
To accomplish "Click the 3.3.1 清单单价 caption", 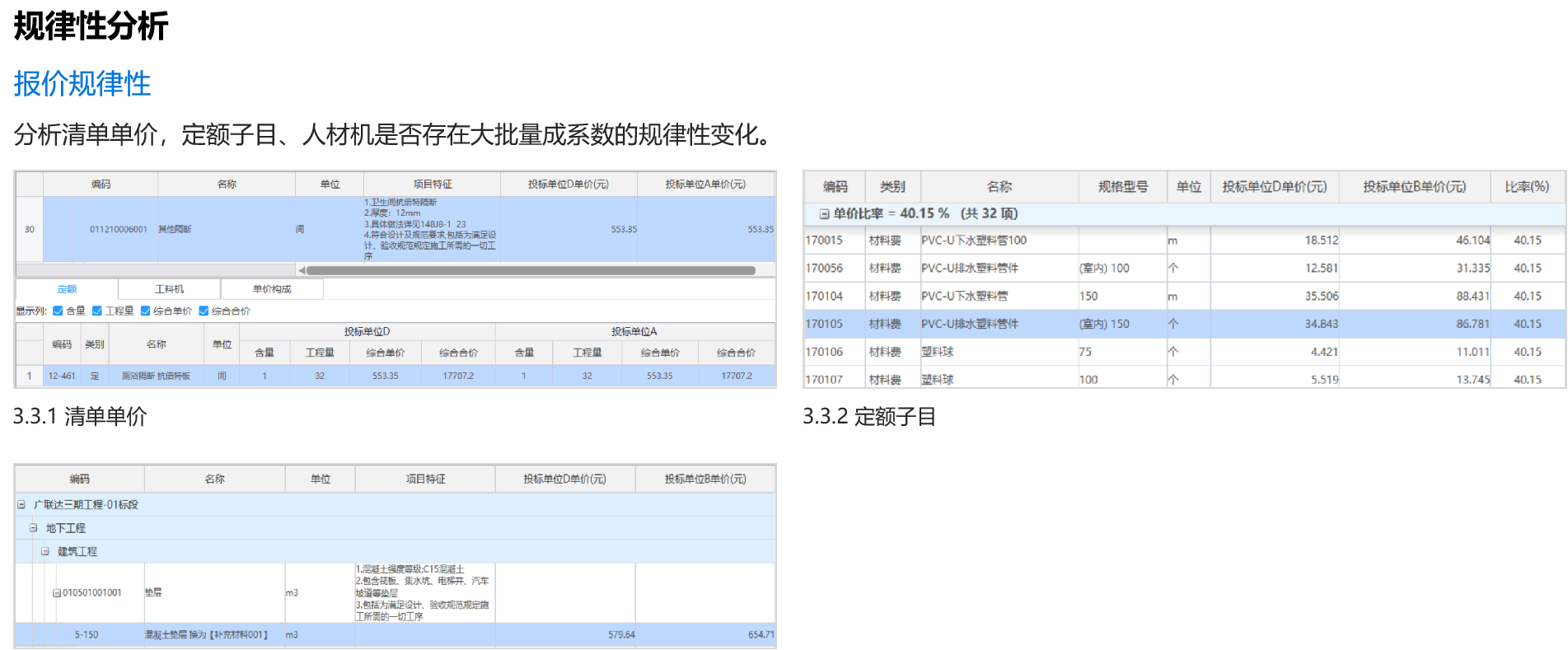I will click(80, 417).
